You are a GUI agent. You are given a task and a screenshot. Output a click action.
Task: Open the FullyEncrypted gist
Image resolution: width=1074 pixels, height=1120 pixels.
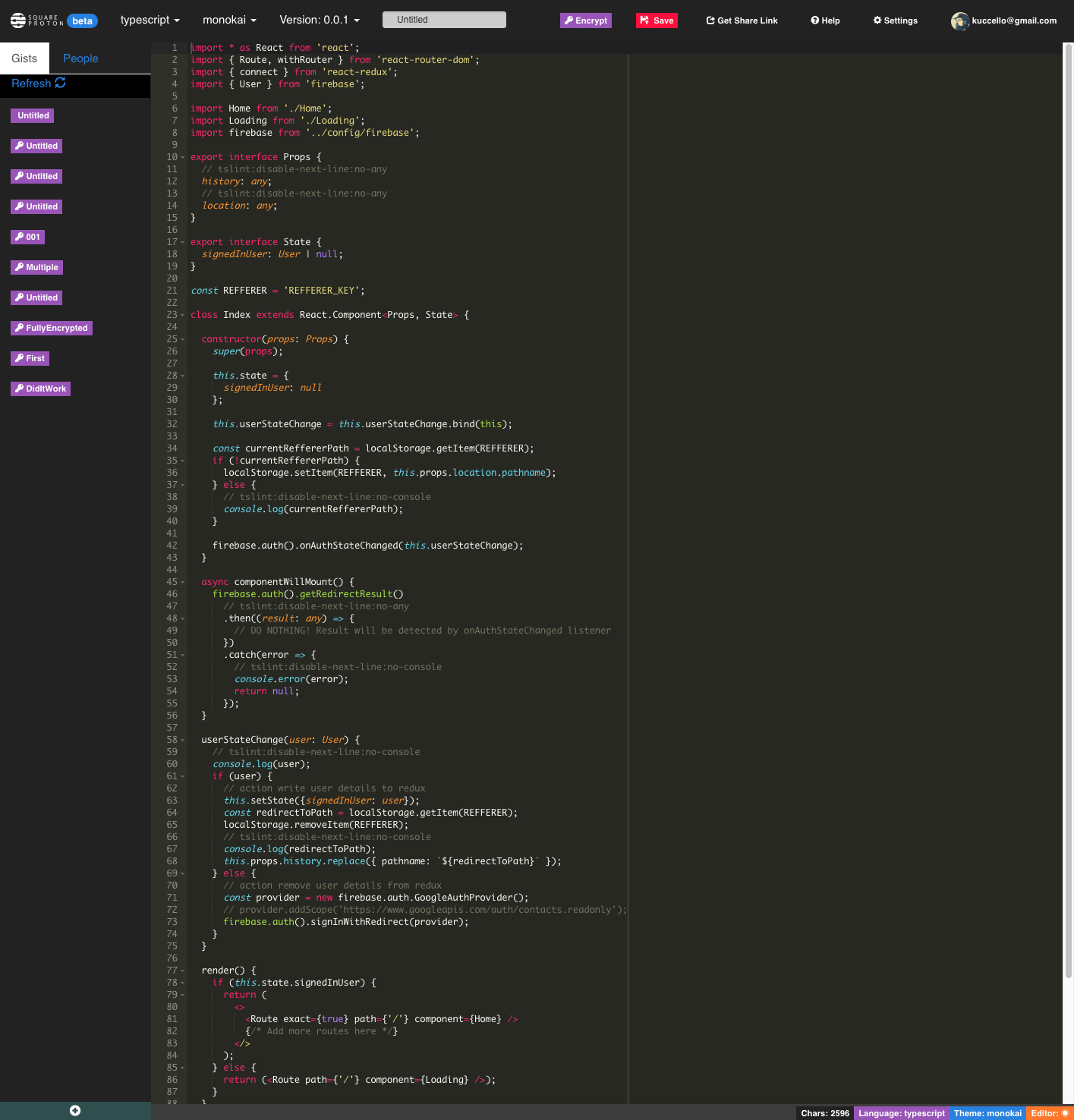[51, 328]
